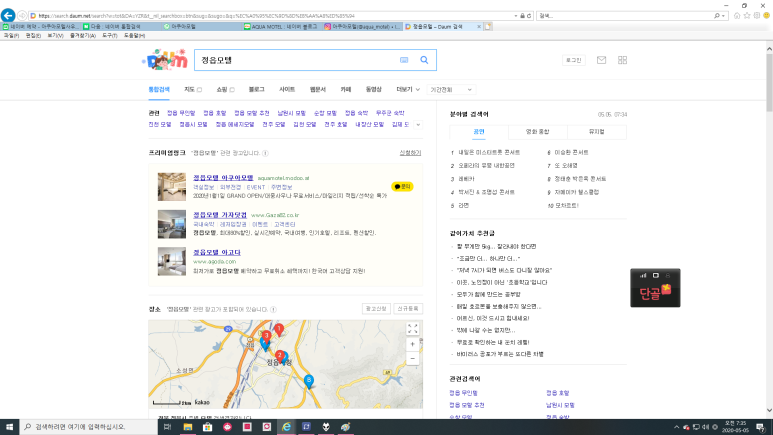The width and height of the screenshot is (773, 435).
Task: Open the 파일(F) menu
Action: coord(11,36)
